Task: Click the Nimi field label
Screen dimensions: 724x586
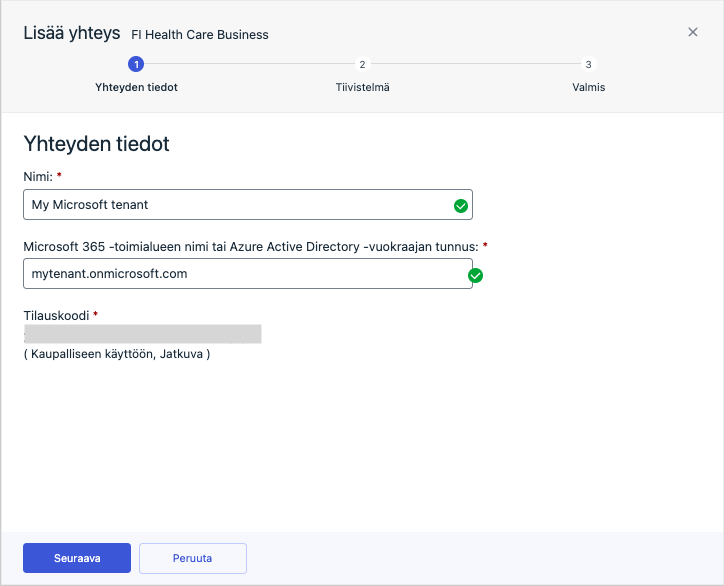Action: 38,176
